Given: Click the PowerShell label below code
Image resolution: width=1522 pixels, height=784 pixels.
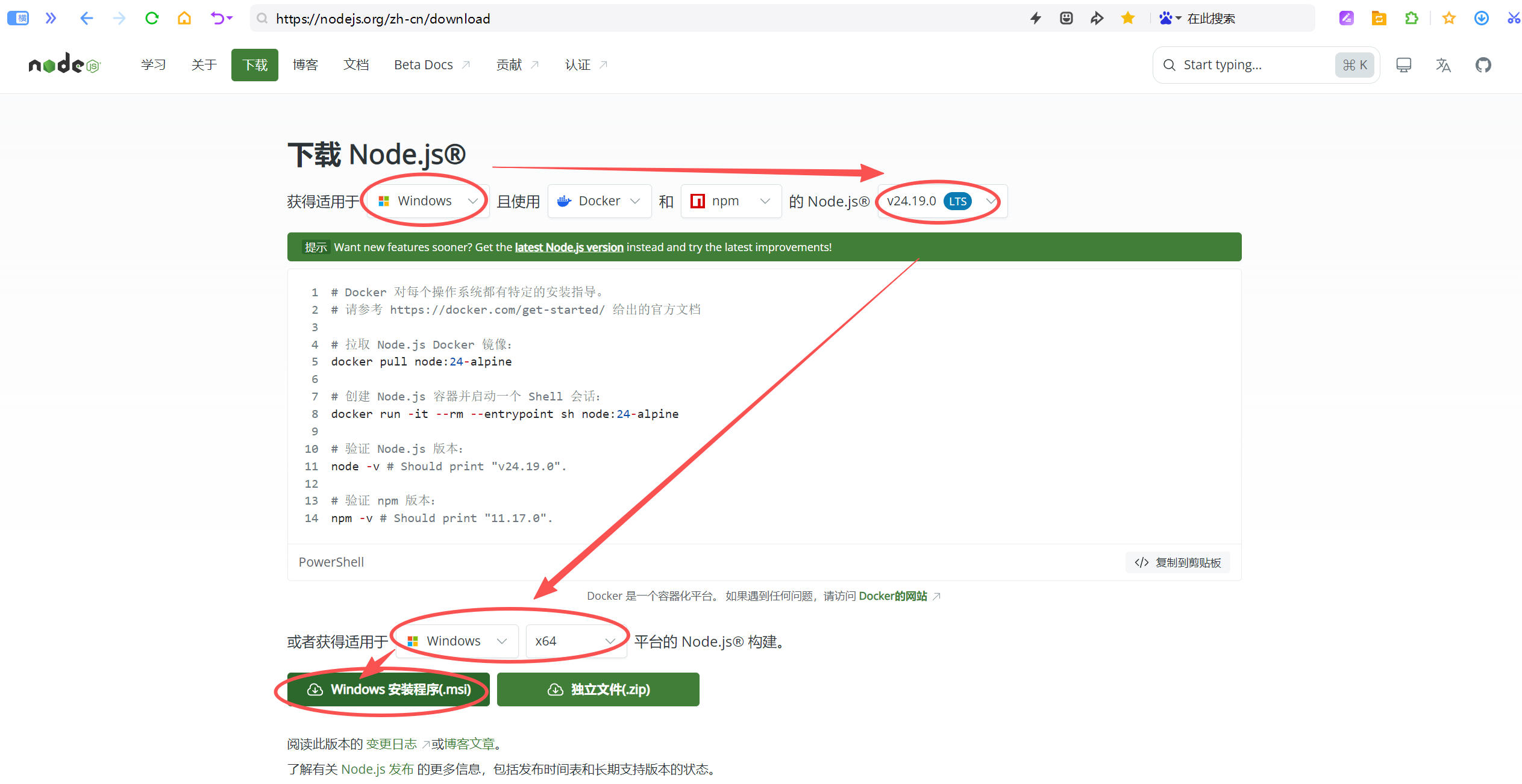Looking at the screenshot, I should tap(331, 562).
